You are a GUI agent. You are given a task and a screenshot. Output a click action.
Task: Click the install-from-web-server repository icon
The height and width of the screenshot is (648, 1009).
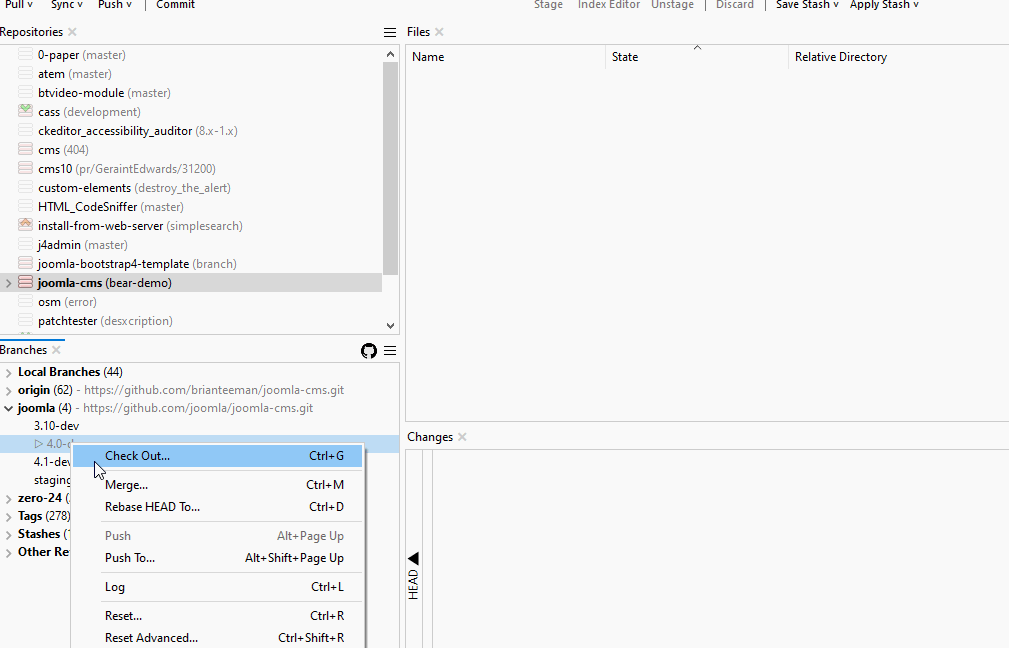25,225
